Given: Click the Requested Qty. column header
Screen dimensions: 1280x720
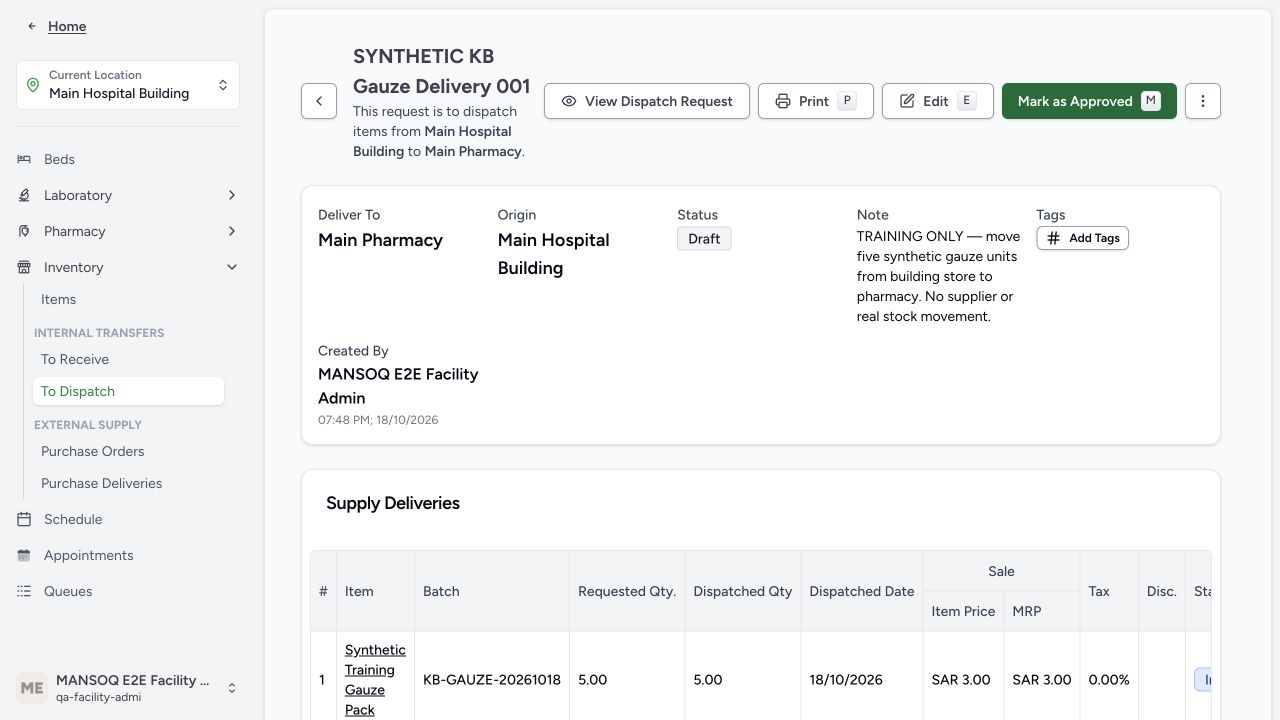Looking at the screenshot, I should pyautogui.click(x=627, y=591).
